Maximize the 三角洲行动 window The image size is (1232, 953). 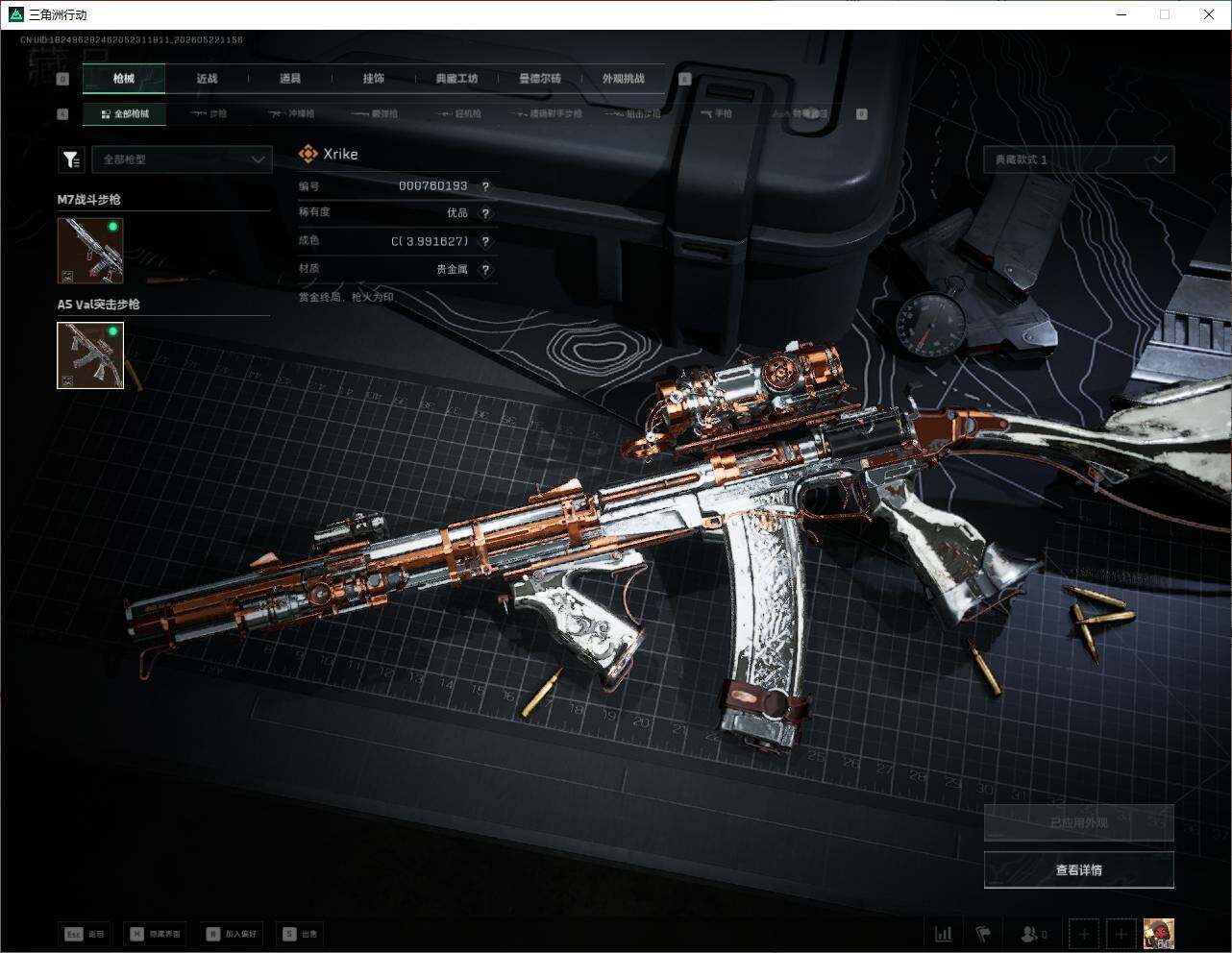[1165, 14]
